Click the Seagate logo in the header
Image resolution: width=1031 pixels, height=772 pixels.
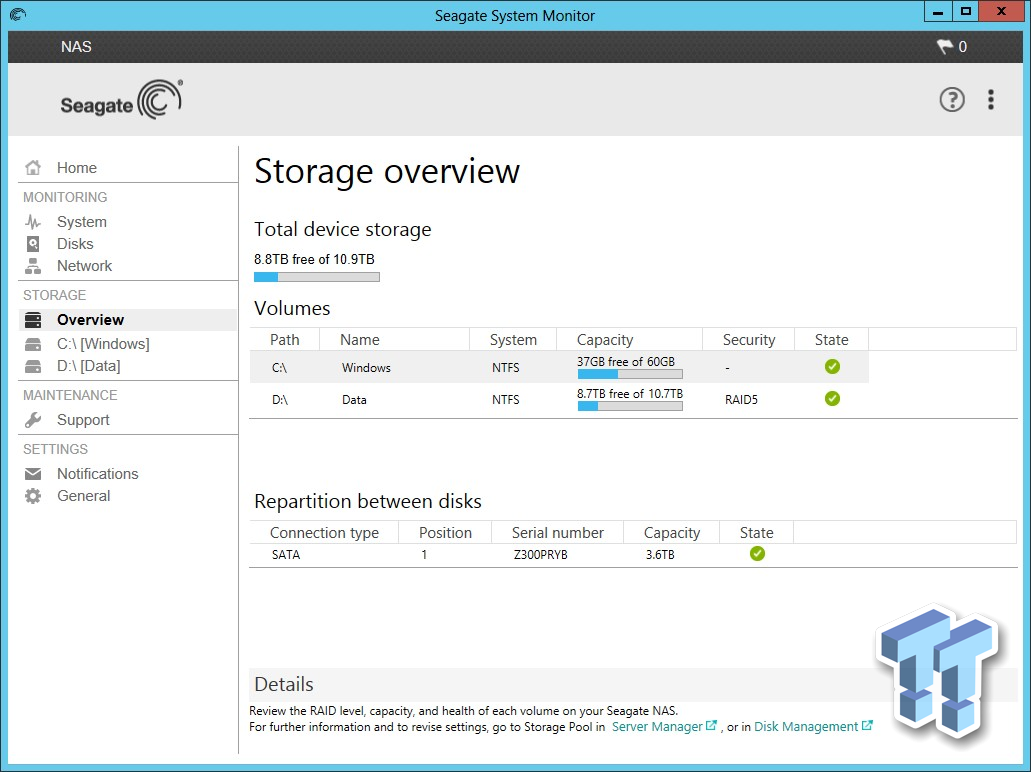coord(120,99)
